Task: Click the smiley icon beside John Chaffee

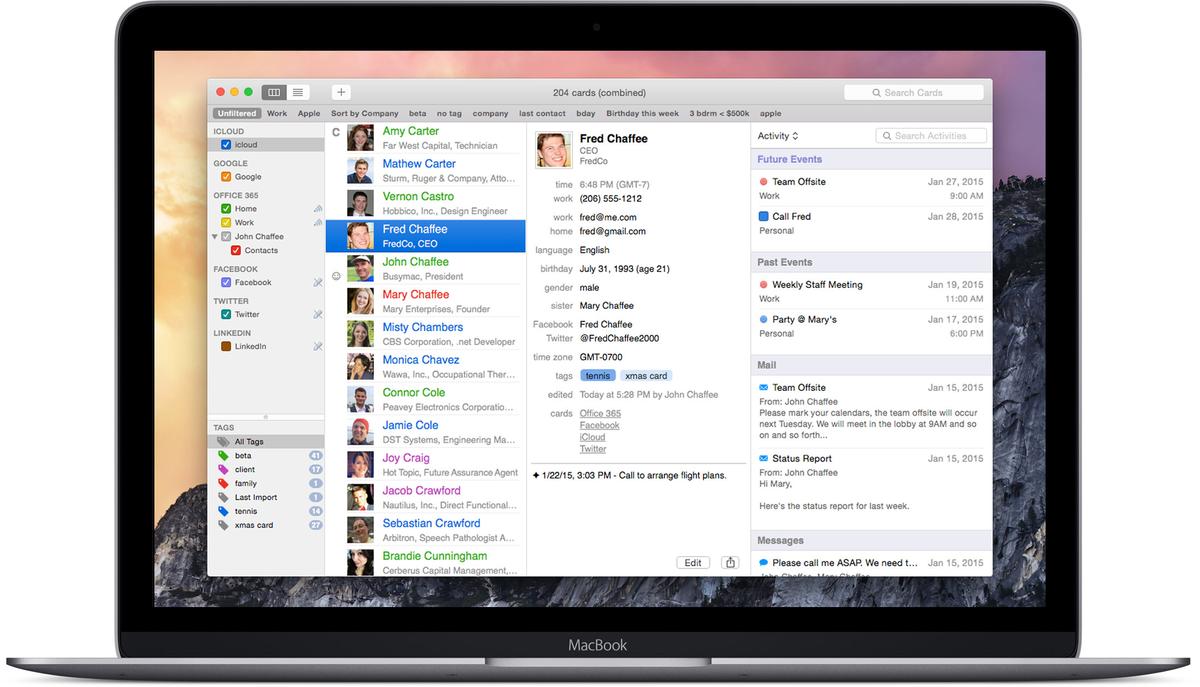Action: click(x=336, y=276)
